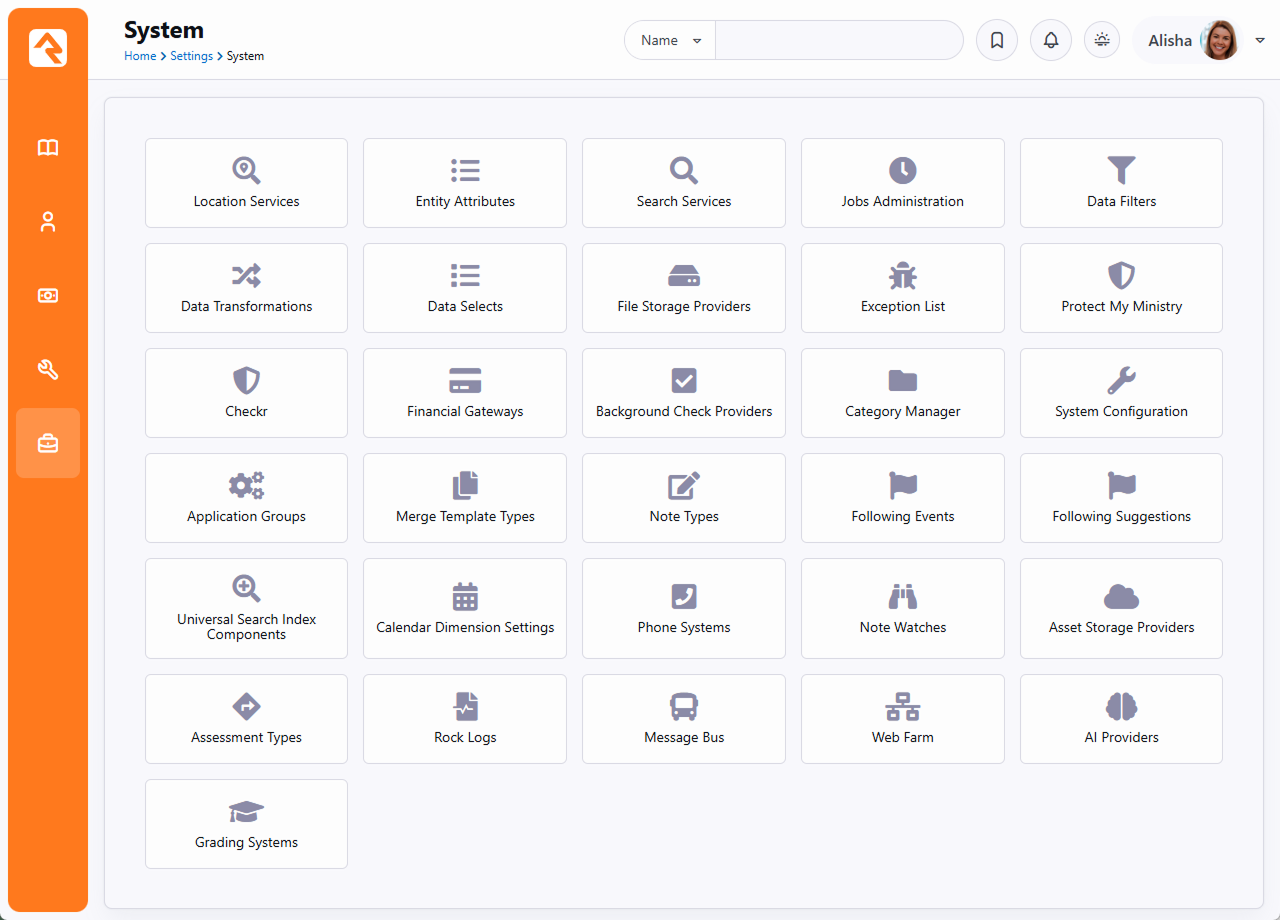Open the Alisha user profile dropdown arrow
Screen dimensions: 1280x920
pos(1260,41)
